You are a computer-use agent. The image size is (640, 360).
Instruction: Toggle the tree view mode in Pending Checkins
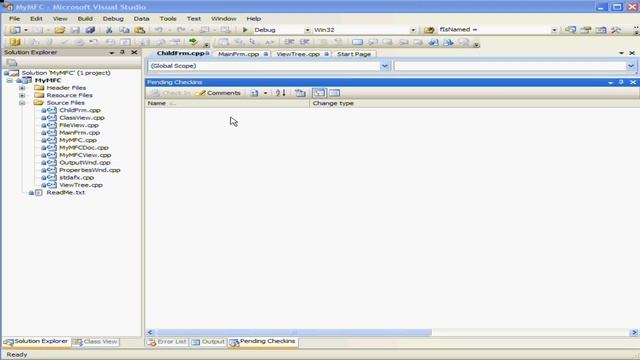[x=319, y=93]
